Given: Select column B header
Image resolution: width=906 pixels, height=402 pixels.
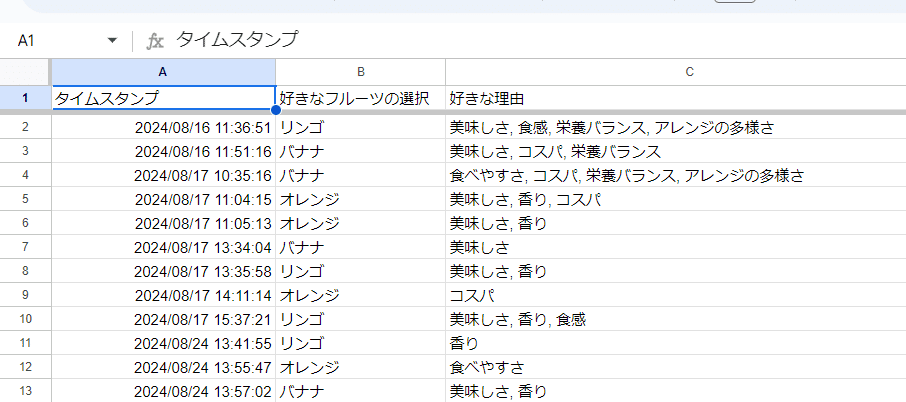Looking at the screenshot, I should pyautogui.click(x=361, y=72).
